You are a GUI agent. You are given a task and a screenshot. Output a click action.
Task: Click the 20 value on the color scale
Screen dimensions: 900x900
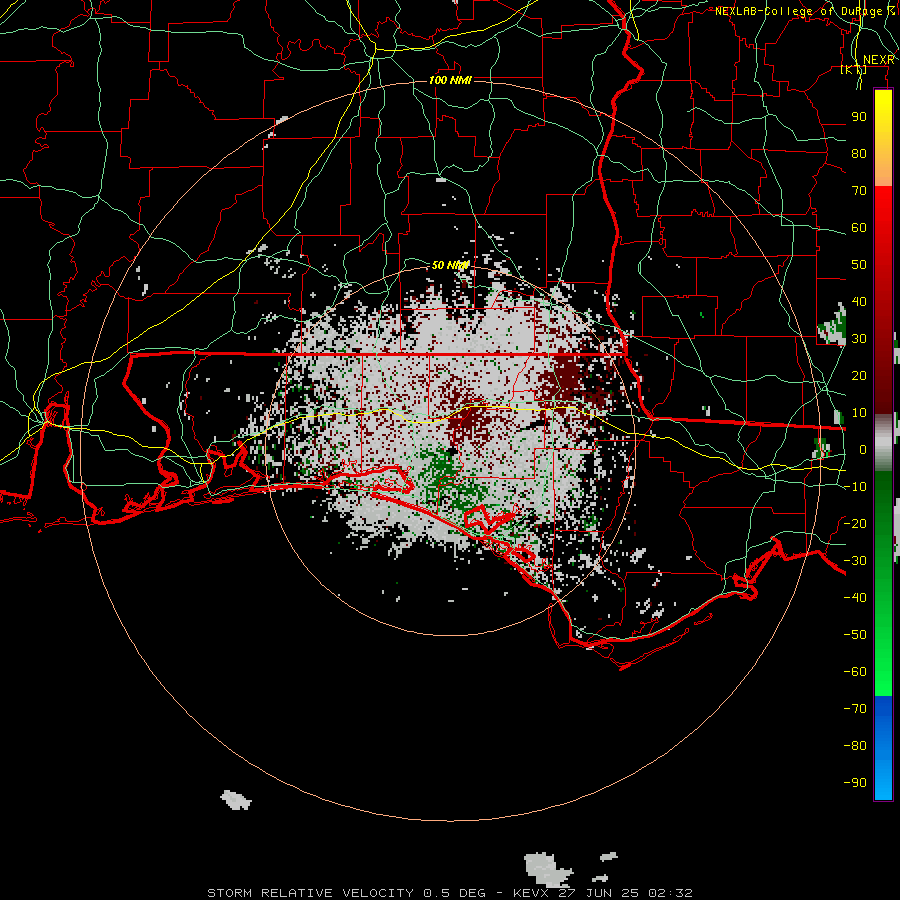coord(859,375)
